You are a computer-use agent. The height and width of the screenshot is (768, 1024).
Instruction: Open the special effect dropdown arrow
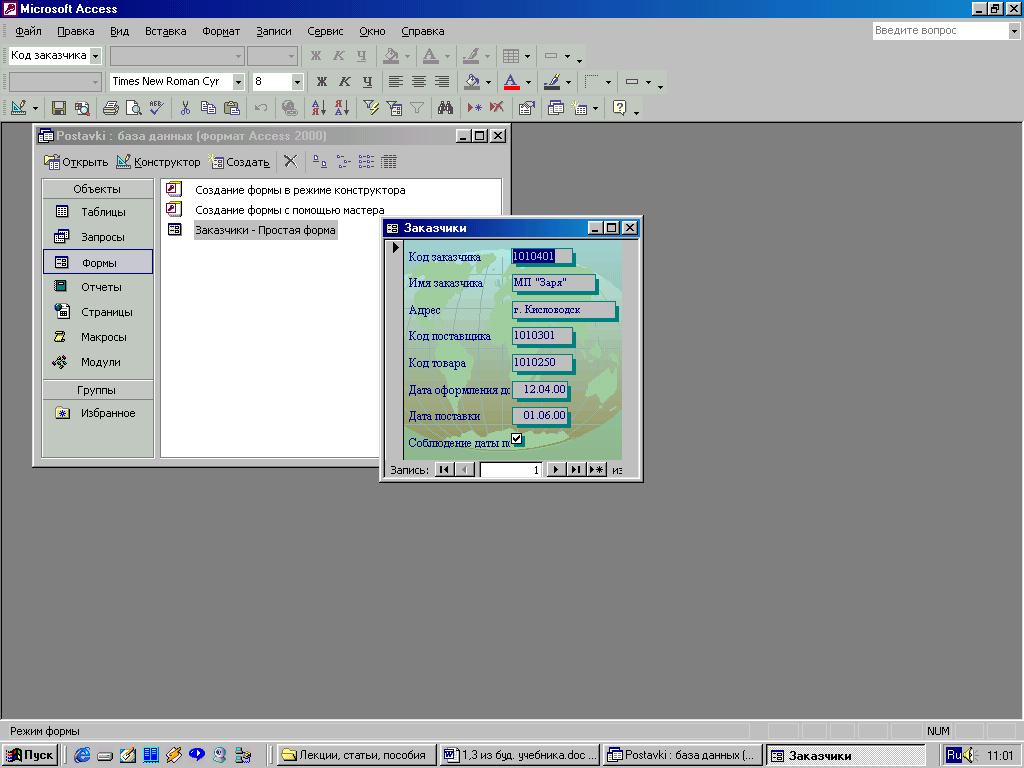point(648,82)
